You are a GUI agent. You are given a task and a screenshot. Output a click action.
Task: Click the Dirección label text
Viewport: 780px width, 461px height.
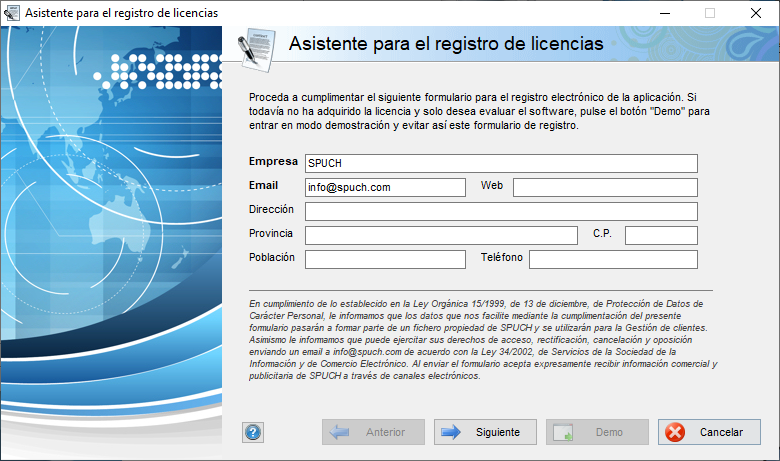[x=271, y=209]
